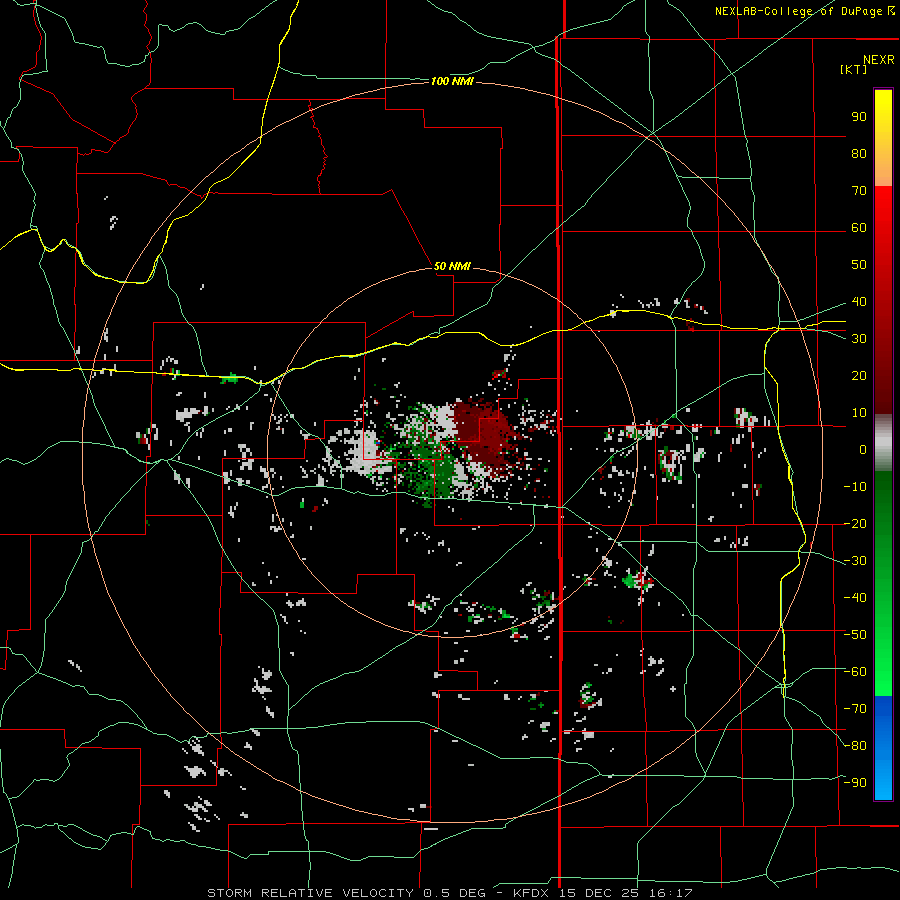
Task: Click the -30 scale value
Action: pos(855,561)
